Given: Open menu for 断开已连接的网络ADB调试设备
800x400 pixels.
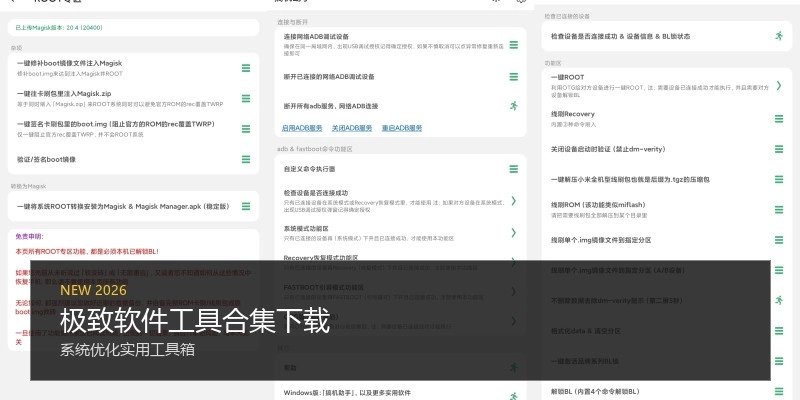Looking at the screenshot, I should click(514, 77).
